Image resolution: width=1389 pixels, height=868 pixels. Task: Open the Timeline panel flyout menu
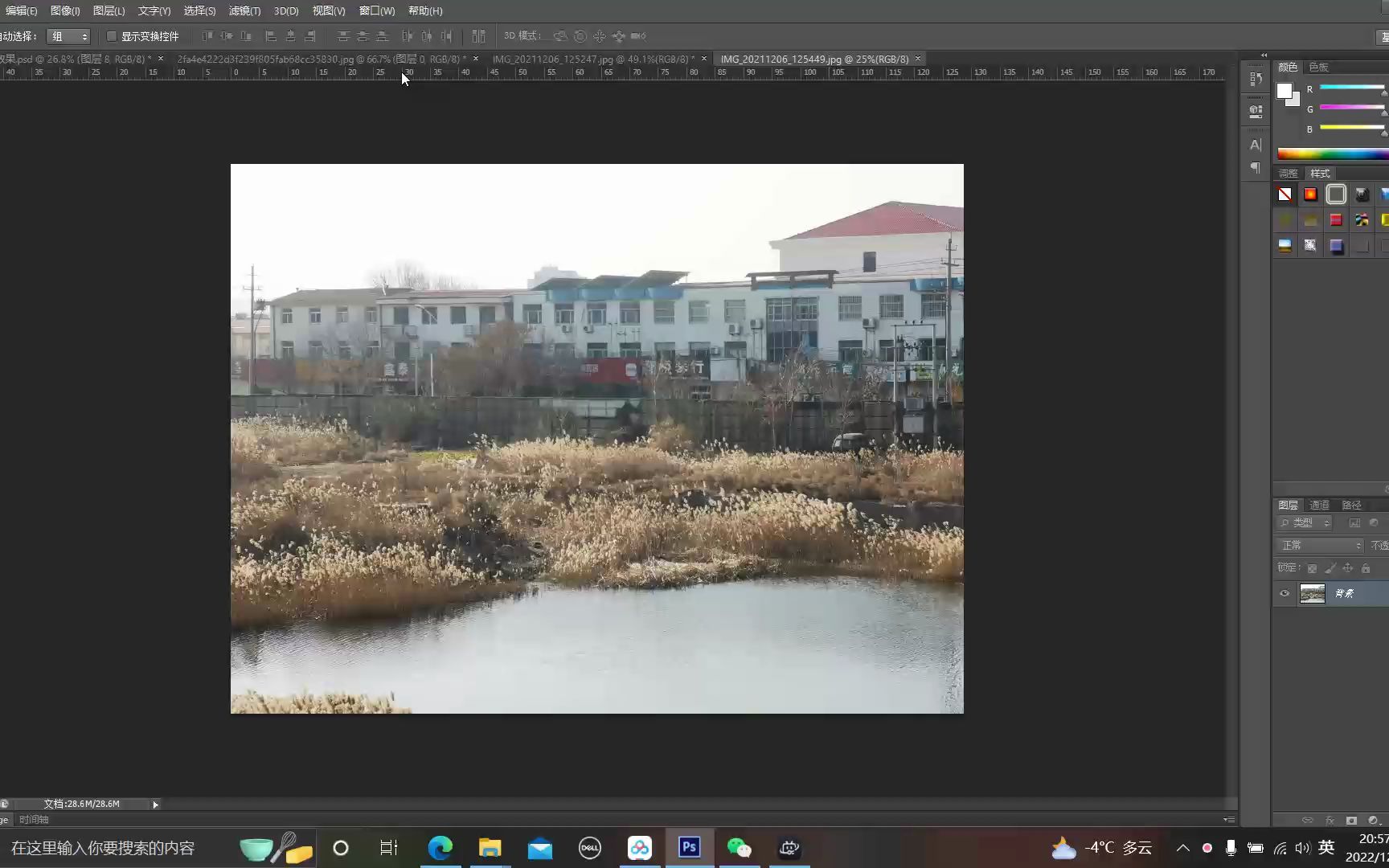click(x=1229, y=820)
